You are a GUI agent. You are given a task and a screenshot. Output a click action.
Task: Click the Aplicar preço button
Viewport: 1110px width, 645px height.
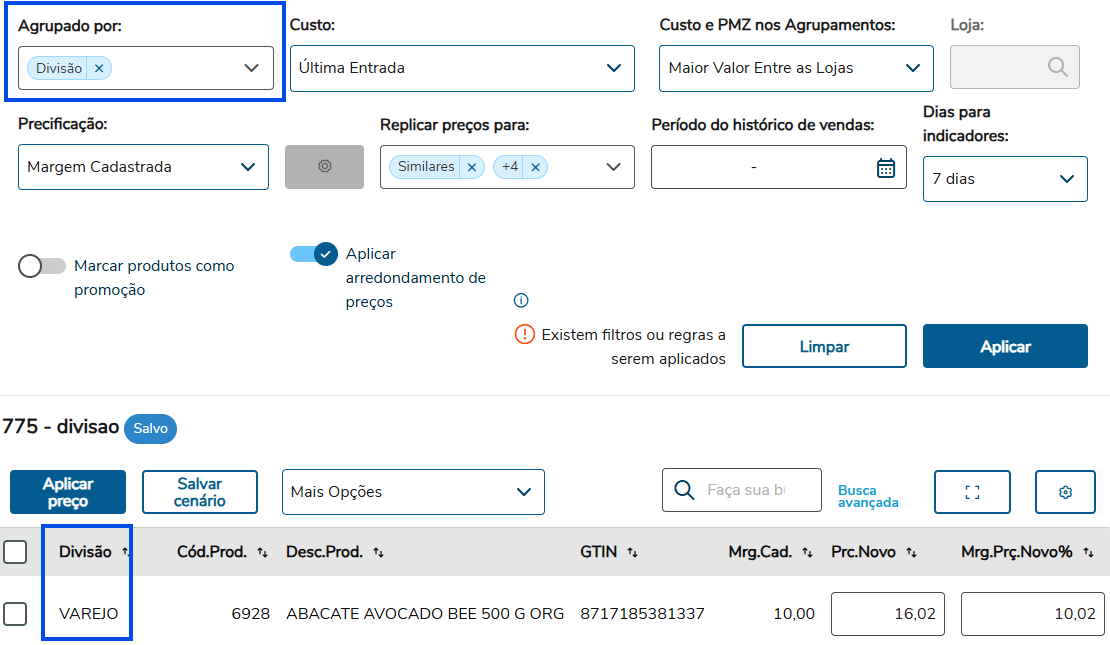click(68, 492)
